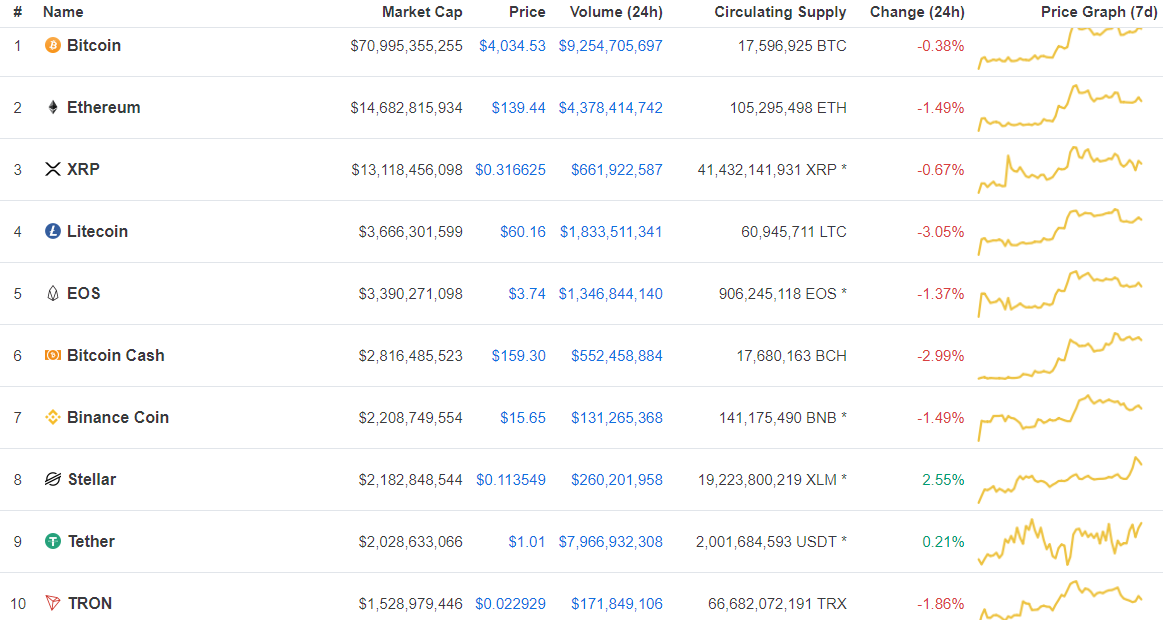Click the Tether logo icon
1163x620 pixels.
(53, 541)
